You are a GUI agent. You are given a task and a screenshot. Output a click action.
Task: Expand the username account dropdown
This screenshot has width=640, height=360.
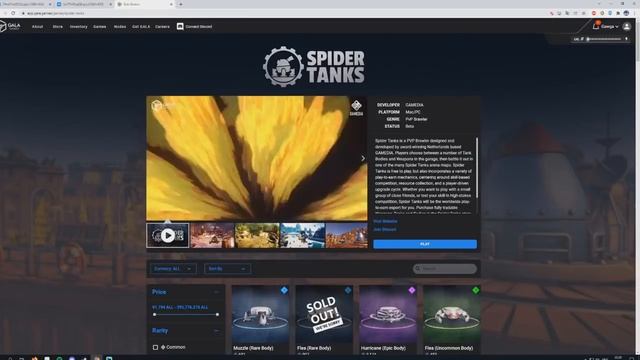(x=609, y=27)
